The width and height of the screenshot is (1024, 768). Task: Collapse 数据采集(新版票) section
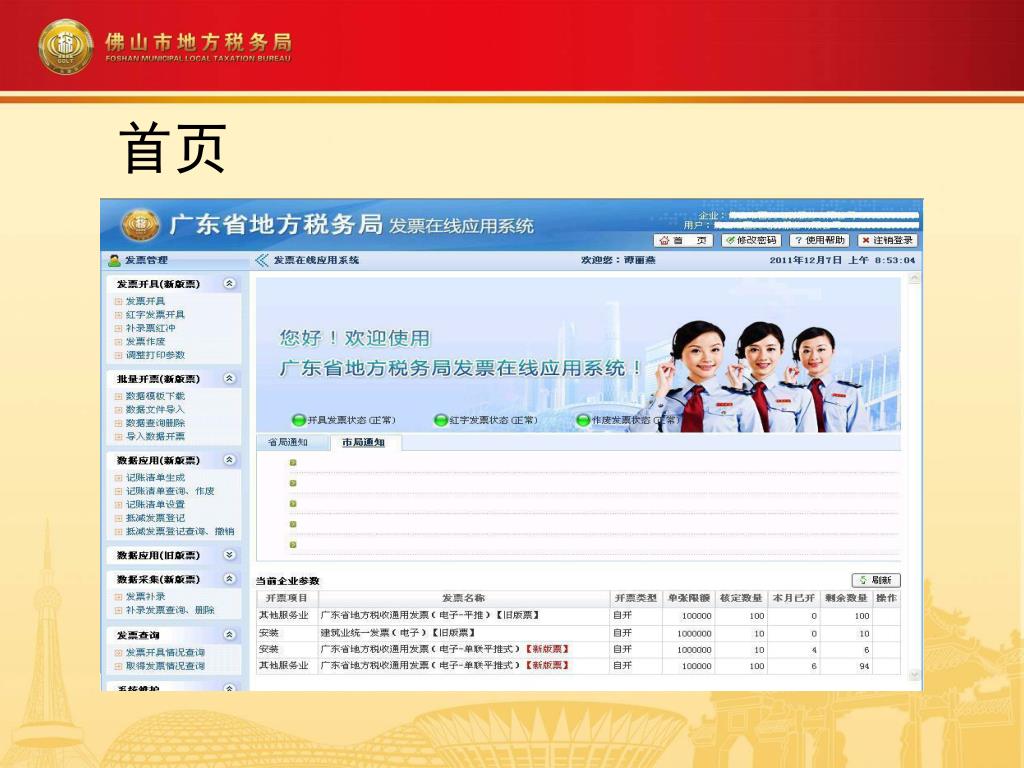[229, 579]
